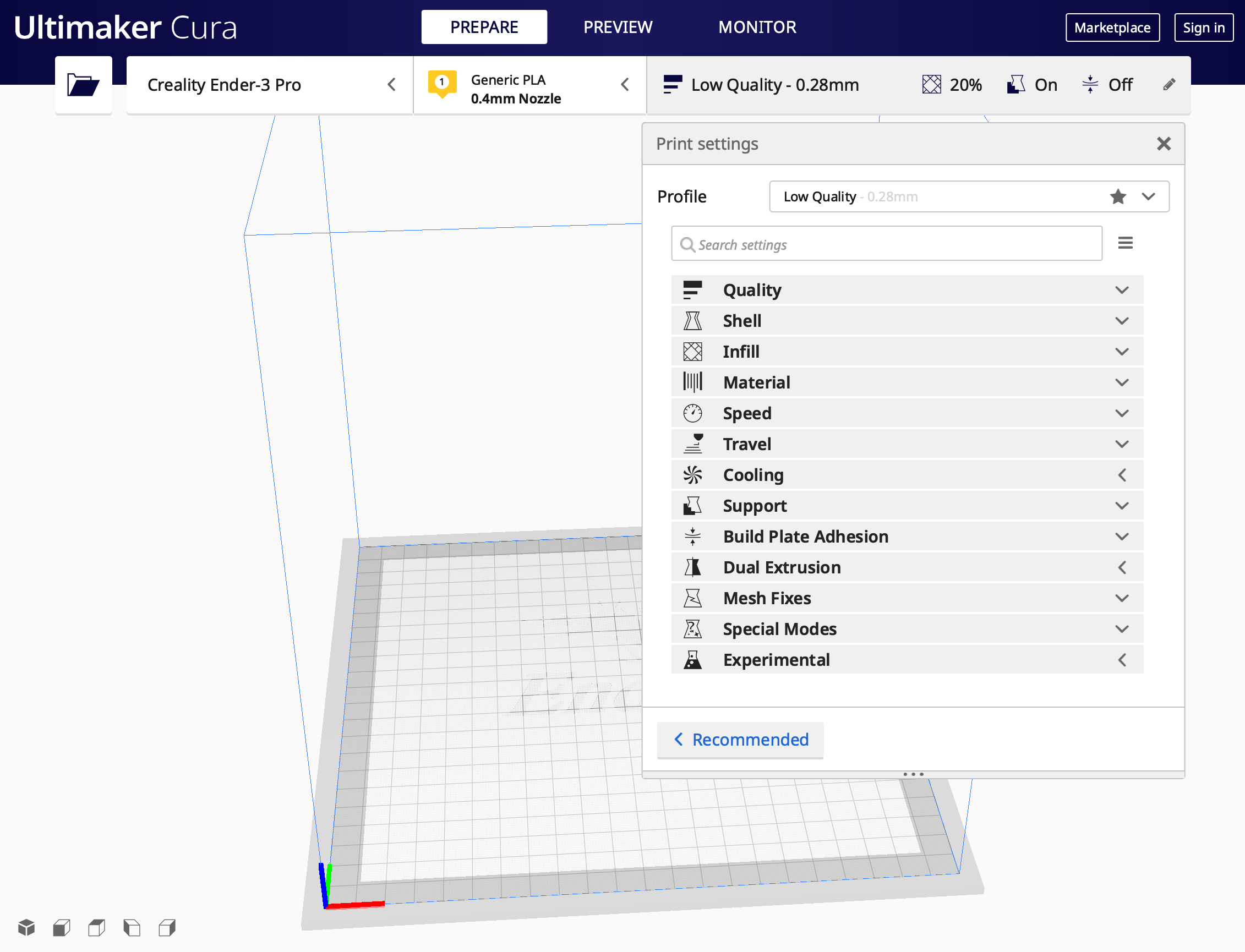This screenshot has width=1245, height=952.
Task: Click the Dual Extrusion icon
Action: pos(692,567)
